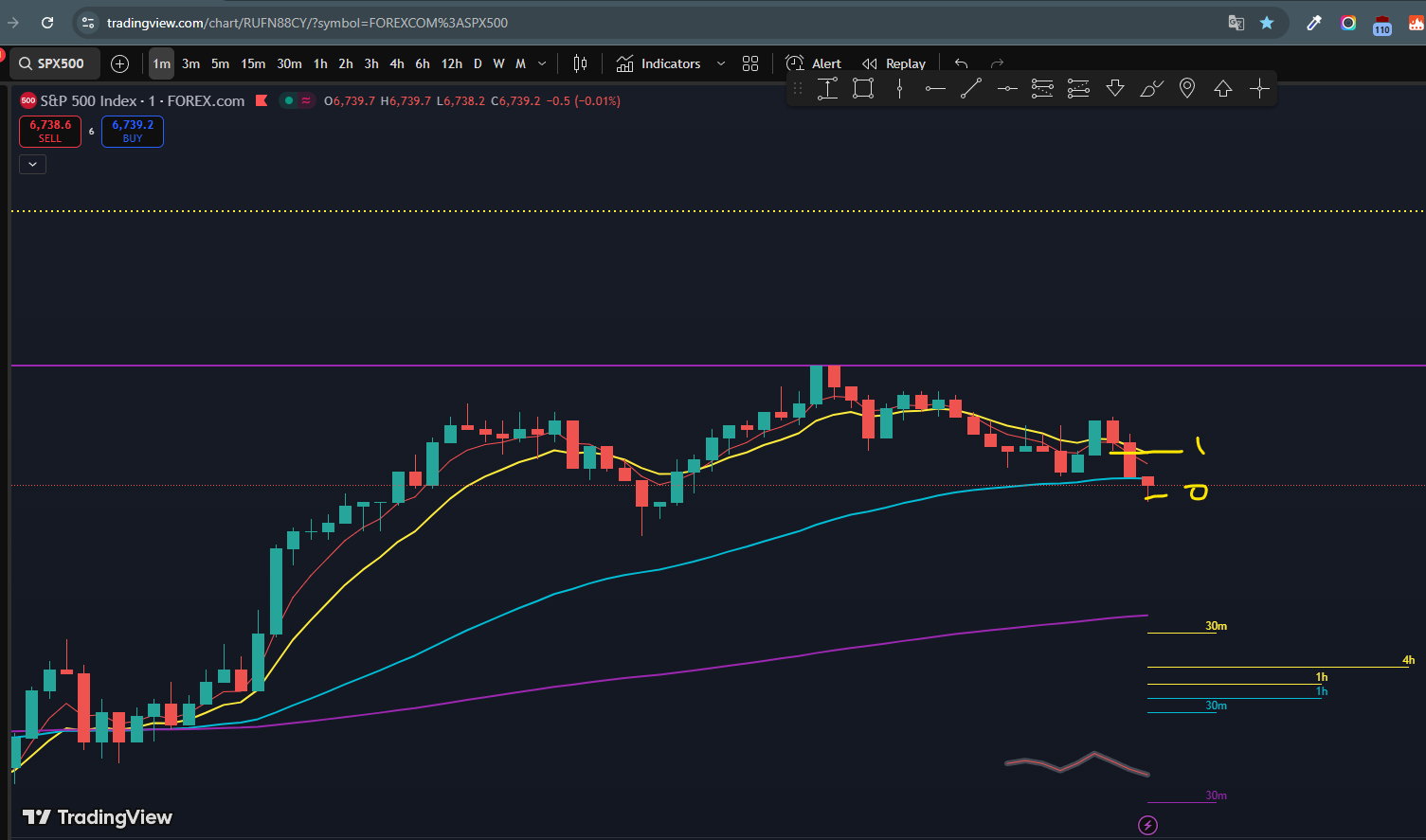Select the trend line tool
Viewport: 1426px width, 840px height.
tap(971, 88)
